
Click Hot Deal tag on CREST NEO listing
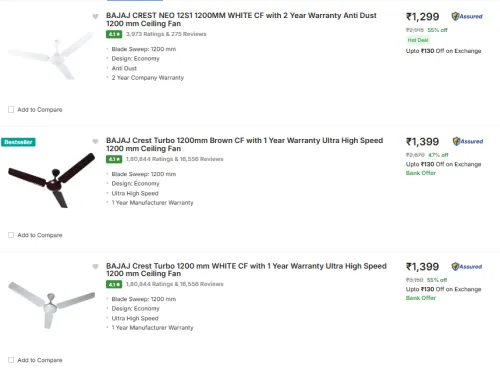tap(418, 40)
